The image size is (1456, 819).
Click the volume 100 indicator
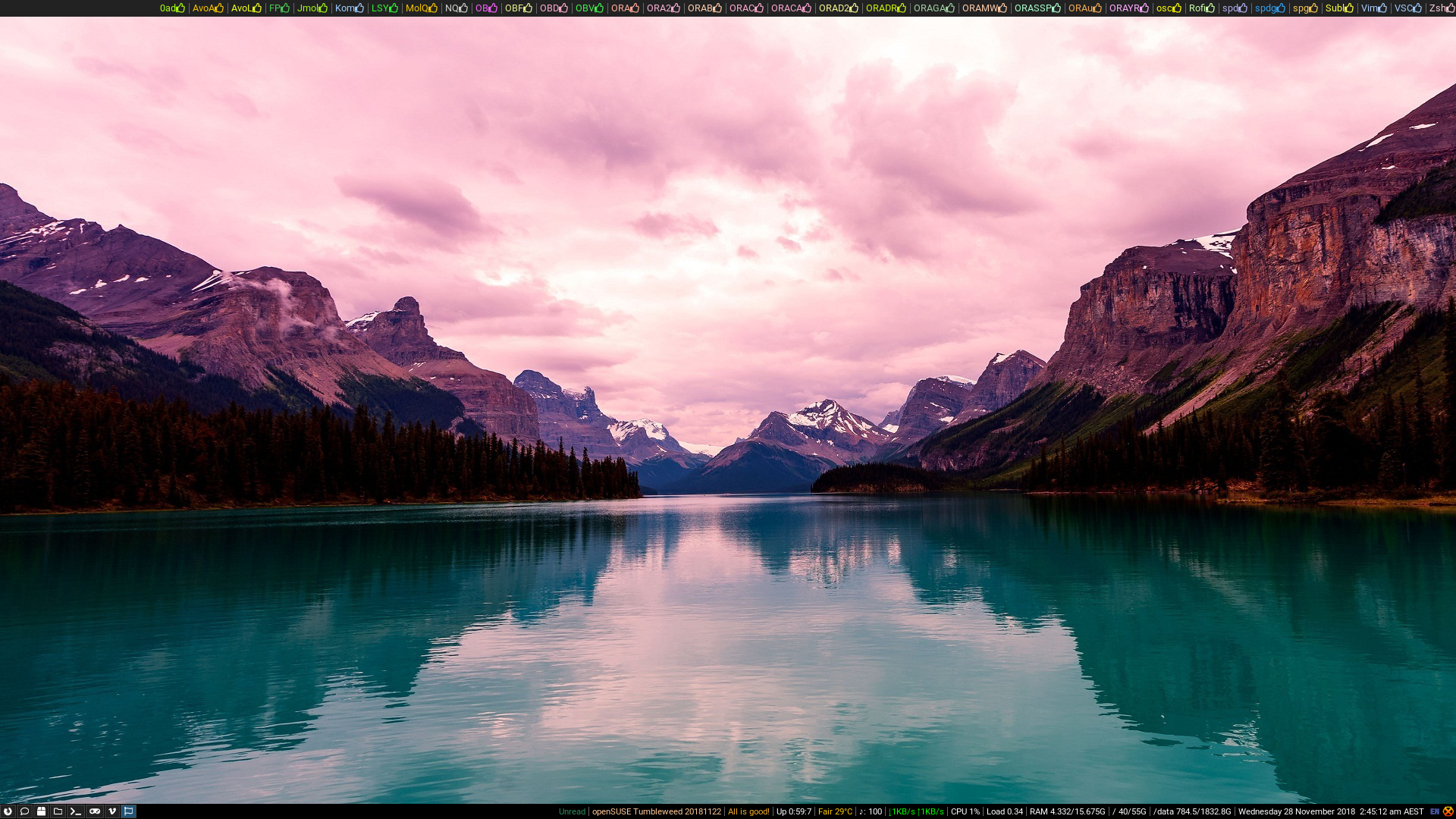click(x=871, y=811)
